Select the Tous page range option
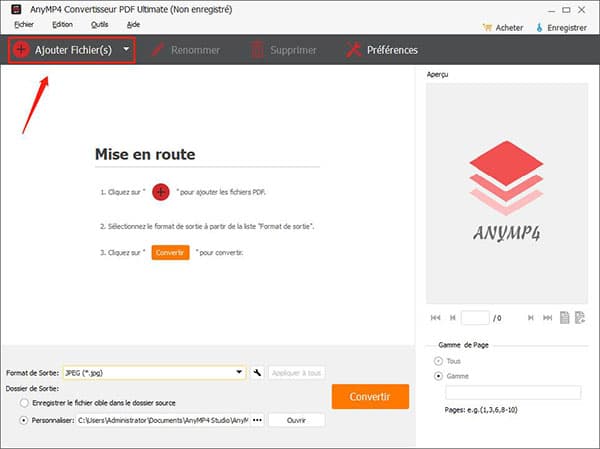The width and height of the screenshot is (600, 449). tap(437, 360)
